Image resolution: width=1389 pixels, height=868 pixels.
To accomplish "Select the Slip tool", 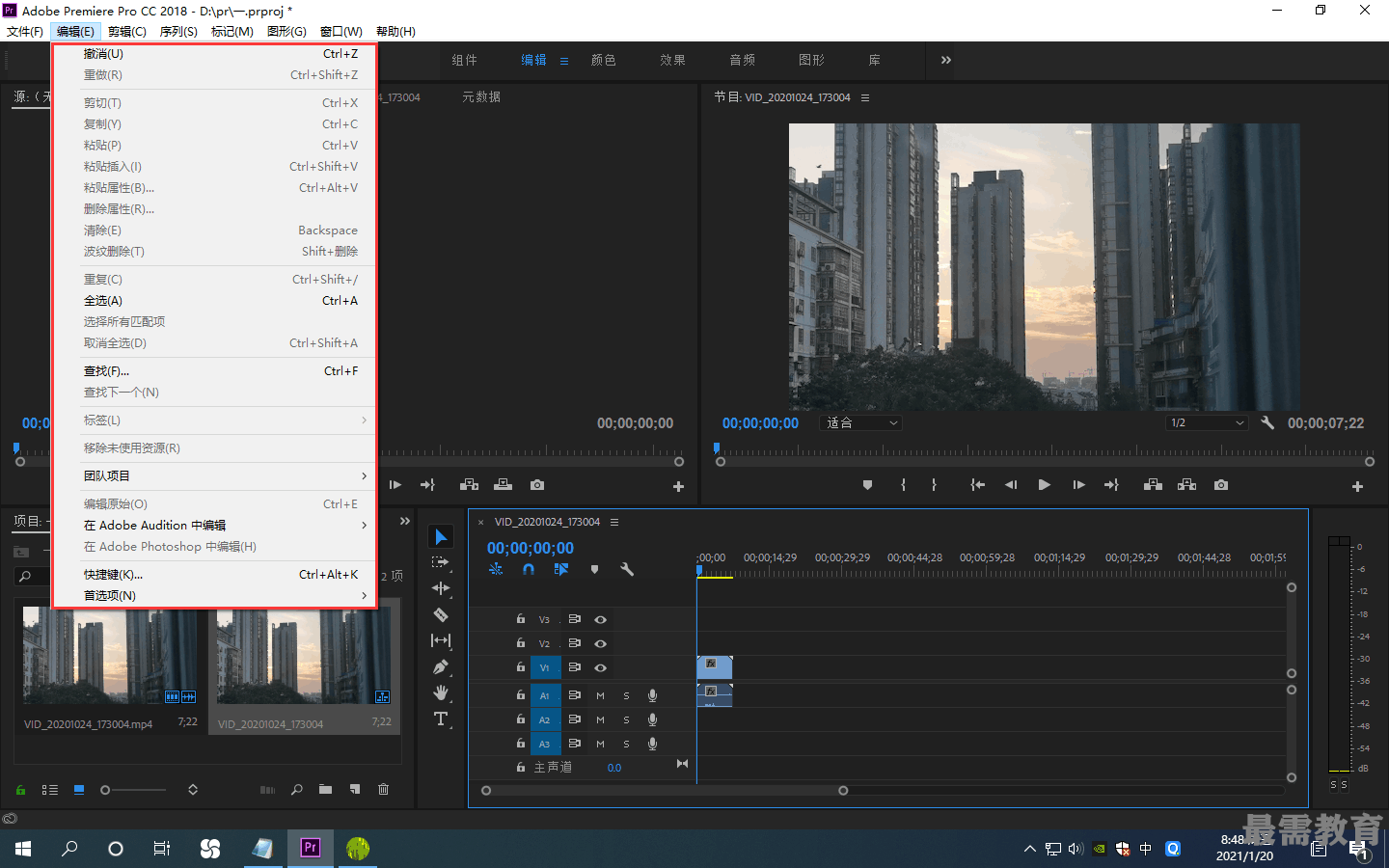I will click(x=441, y=640).
